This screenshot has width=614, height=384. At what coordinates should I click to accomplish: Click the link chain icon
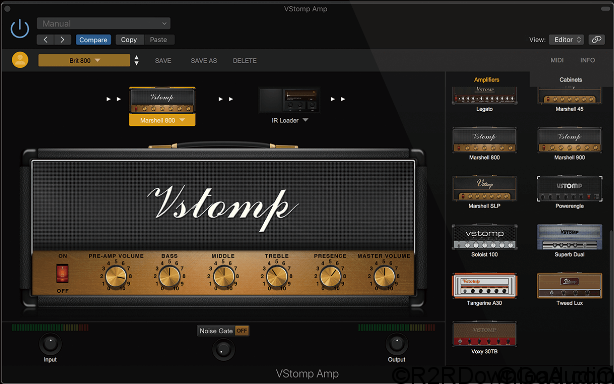[x=596, y=40]
